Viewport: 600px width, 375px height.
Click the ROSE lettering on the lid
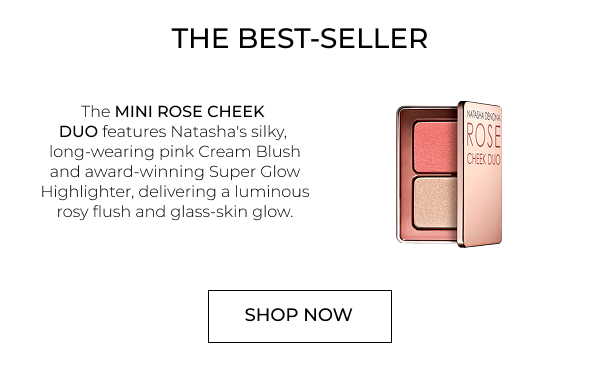click(x=484, y=135)
